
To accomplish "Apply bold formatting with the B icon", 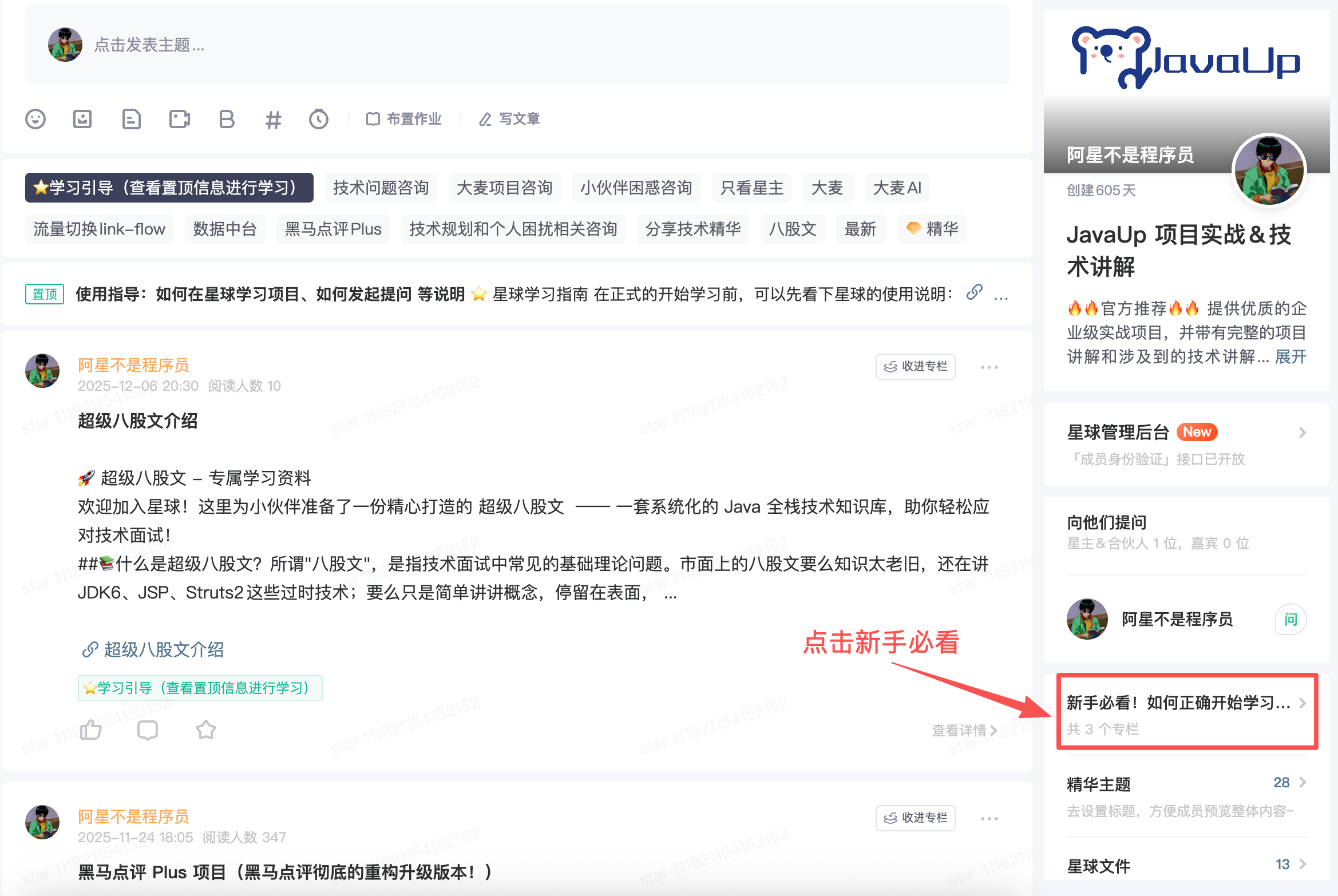I will coord(227,119).
